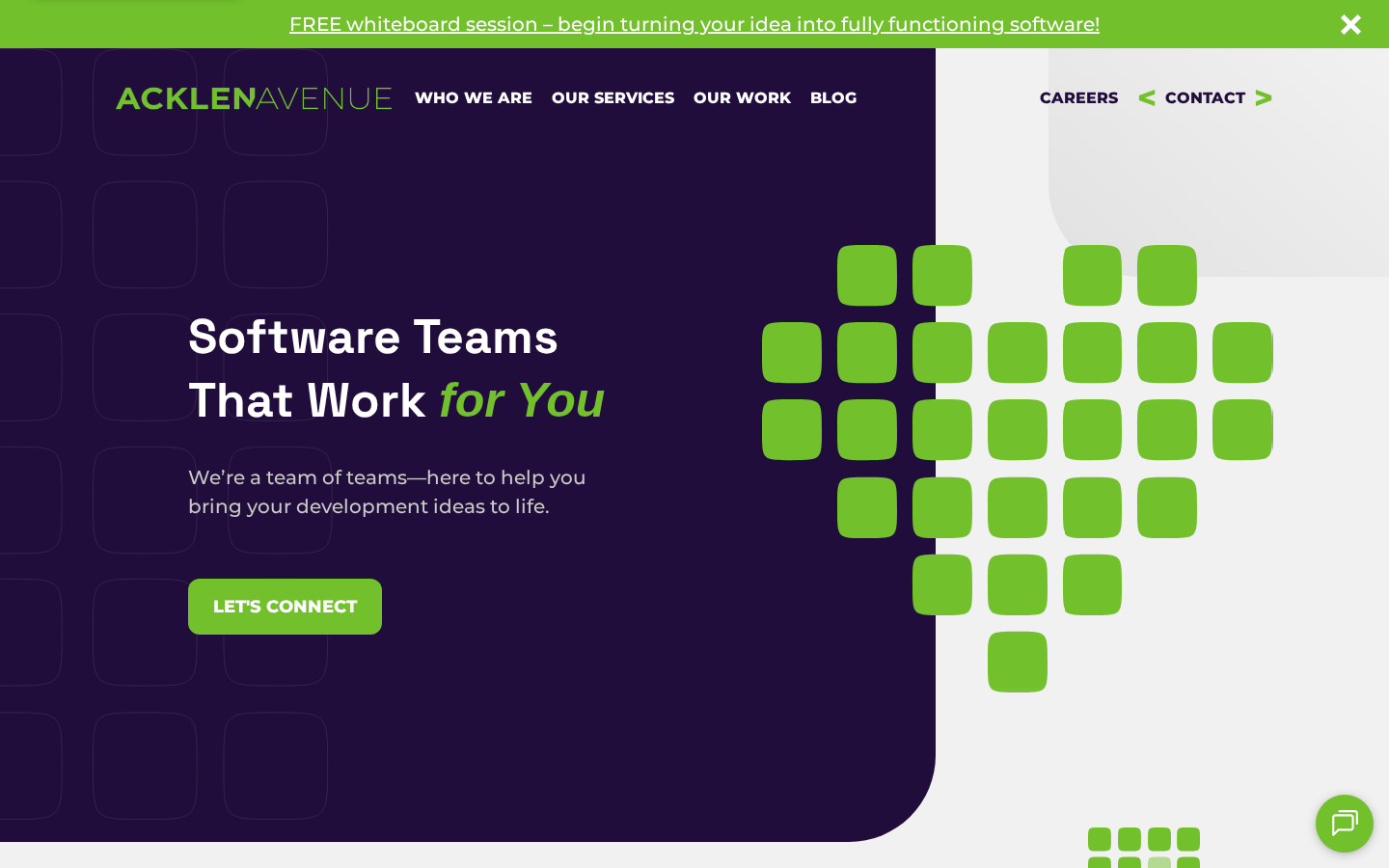
Task: Open the CAREERS page
Action: pyautogui.click(x=1078, y=98)
